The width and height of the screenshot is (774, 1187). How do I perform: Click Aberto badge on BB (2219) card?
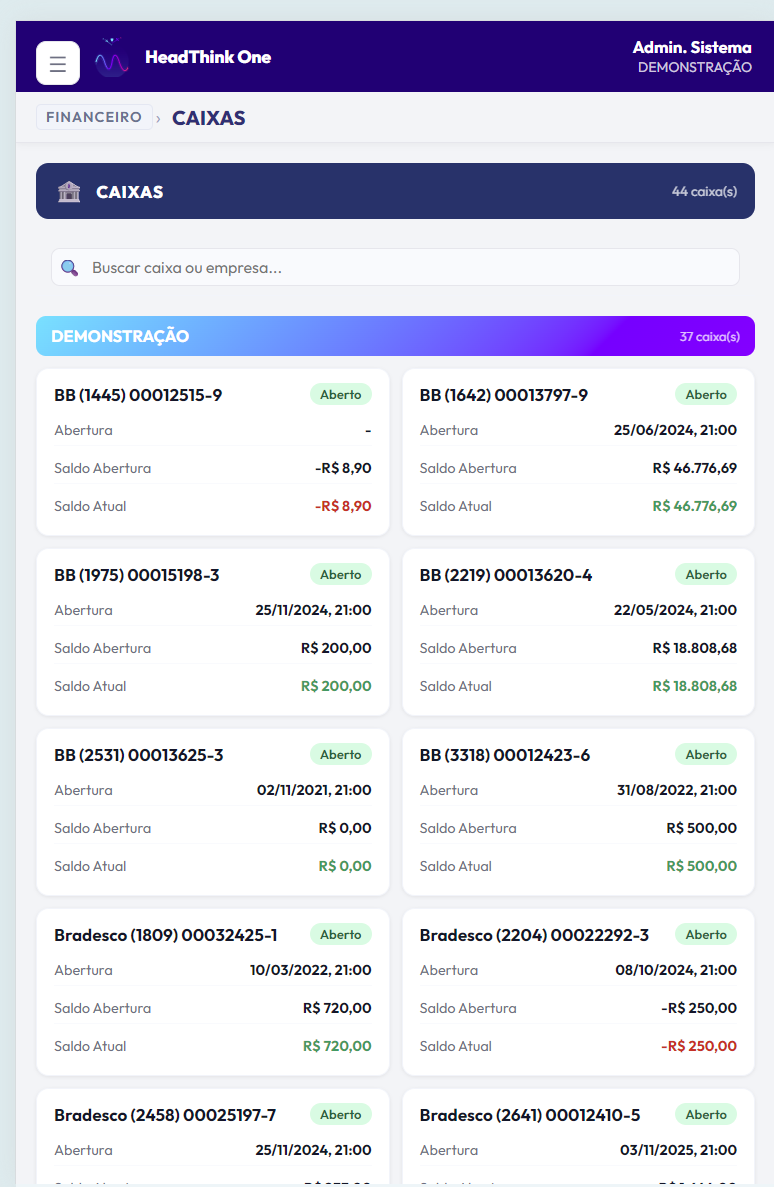click(706, 575)
